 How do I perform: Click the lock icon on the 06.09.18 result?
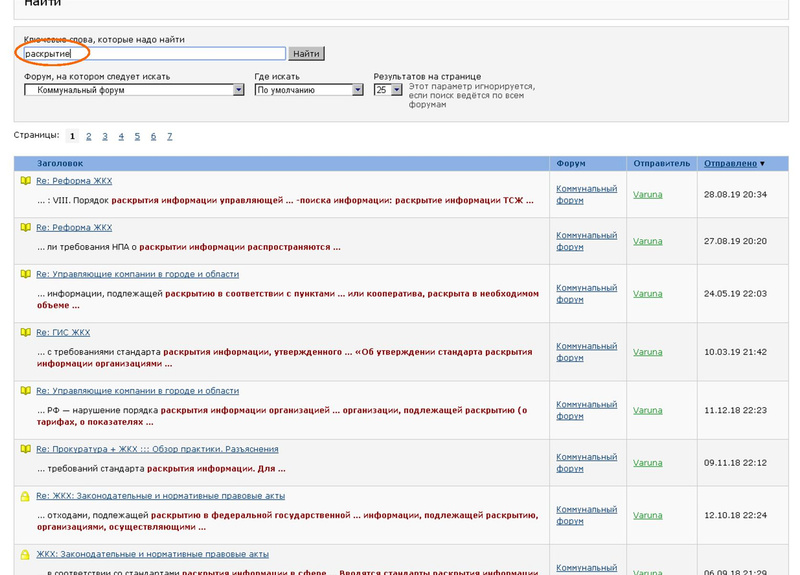[26, 554]
